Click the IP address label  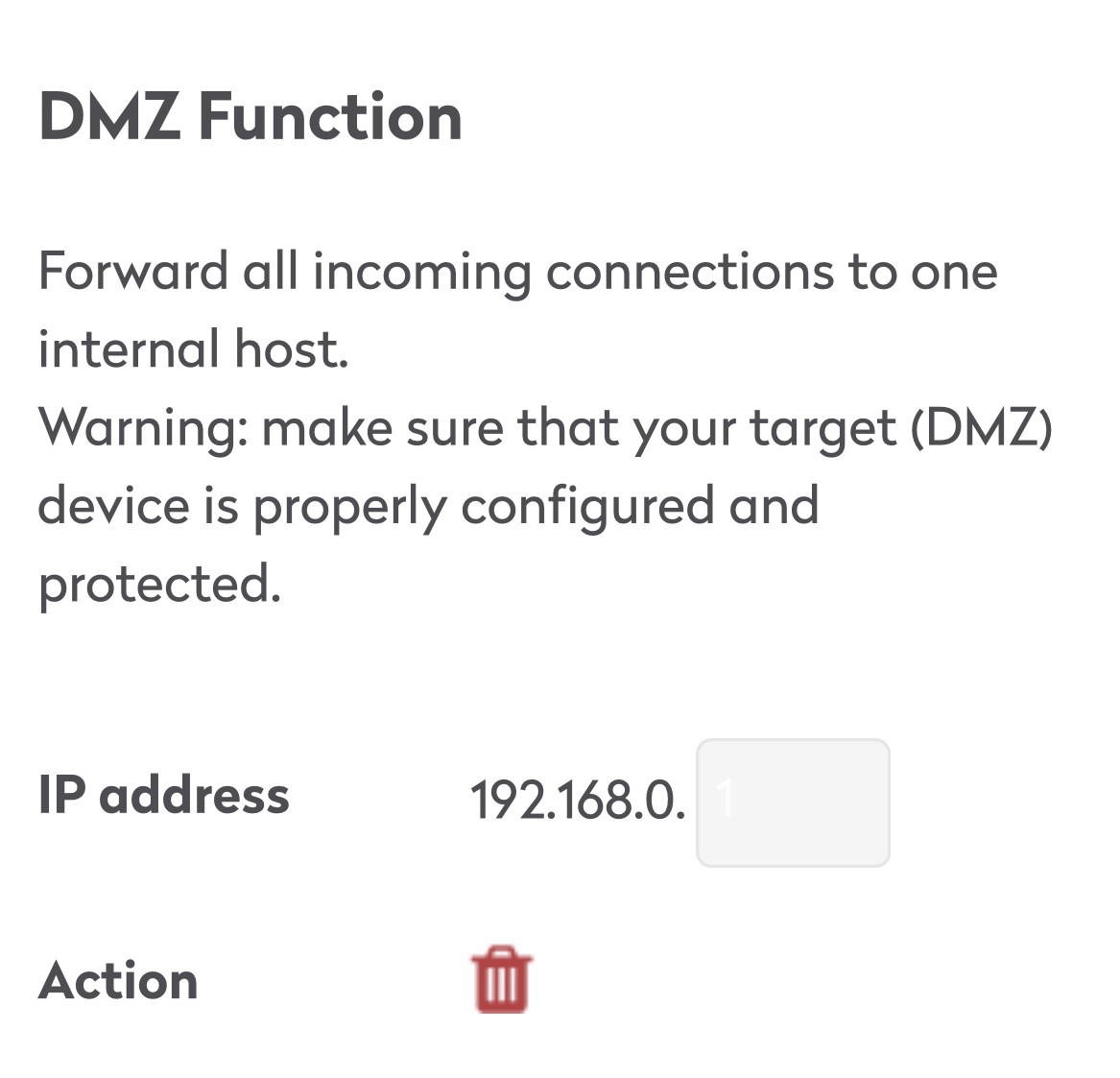pyautogui.click(x=163, y=796)
